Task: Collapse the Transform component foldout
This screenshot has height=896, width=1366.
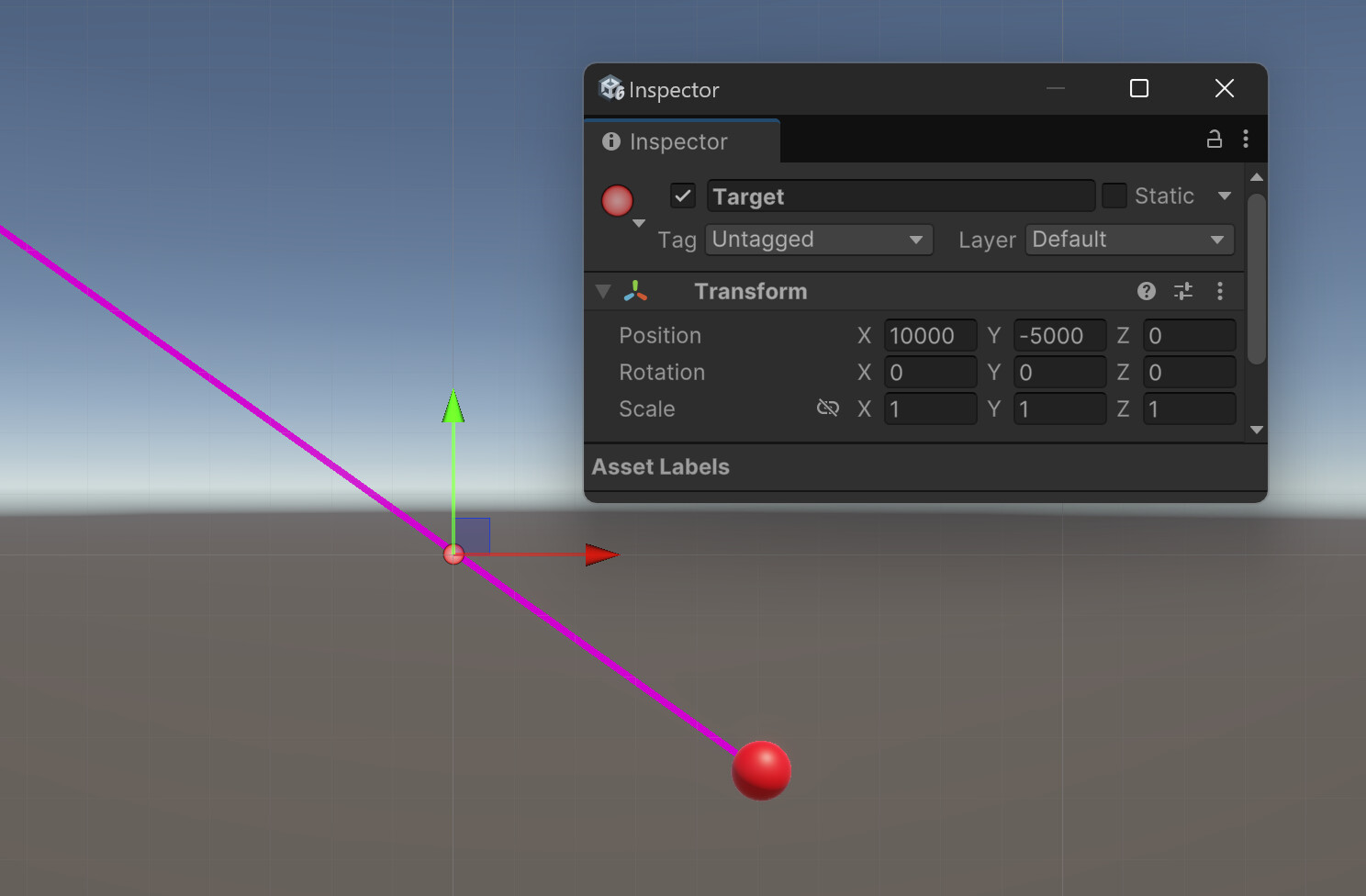Action: (603, 291)
